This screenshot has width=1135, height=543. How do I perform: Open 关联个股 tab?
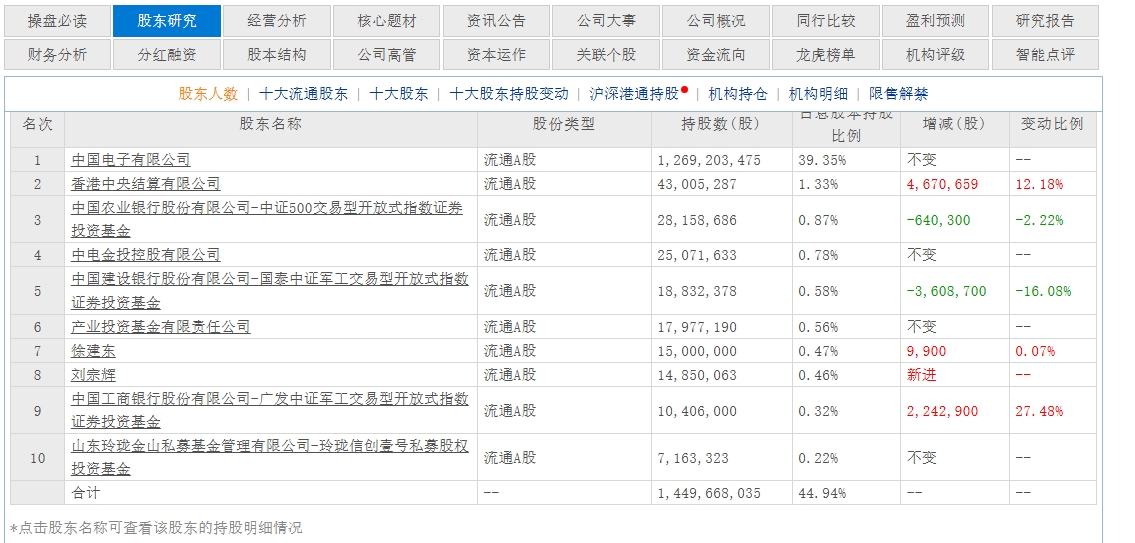pyautogui.click(x=606, y=55)
